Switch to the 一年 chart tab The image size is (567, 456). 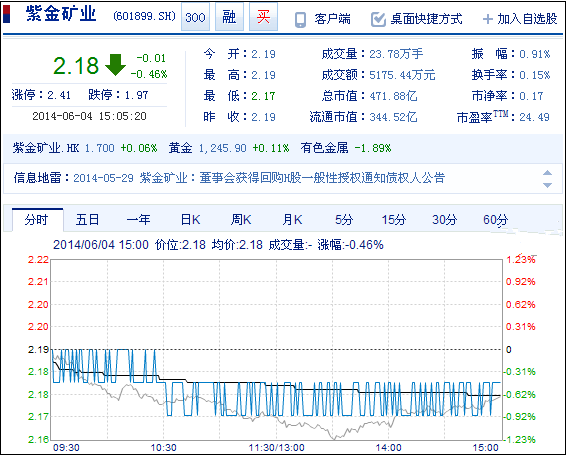[138, 220]
